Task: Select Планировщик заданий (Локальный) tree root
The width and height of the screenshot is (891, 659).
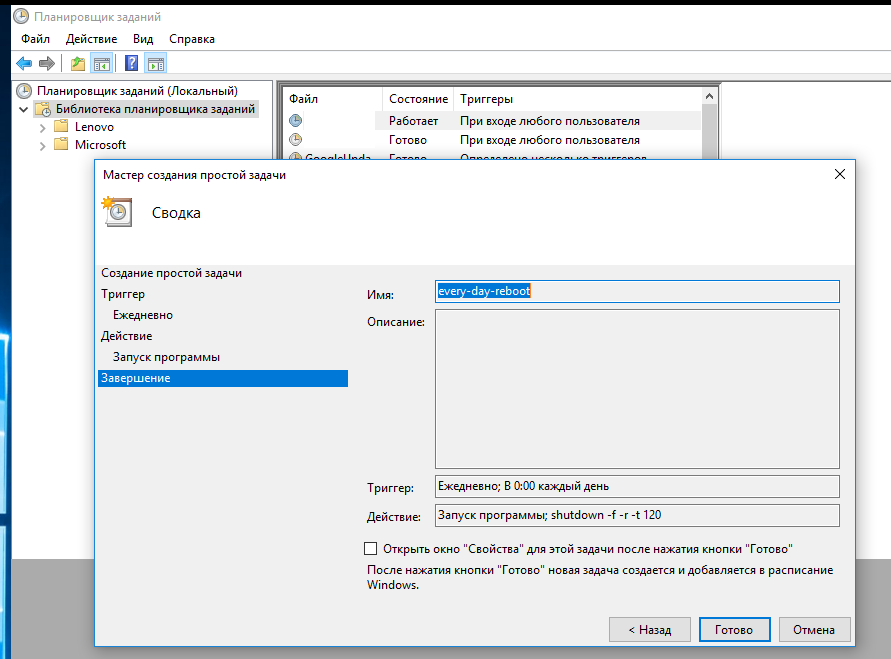Action: (137, 91)
